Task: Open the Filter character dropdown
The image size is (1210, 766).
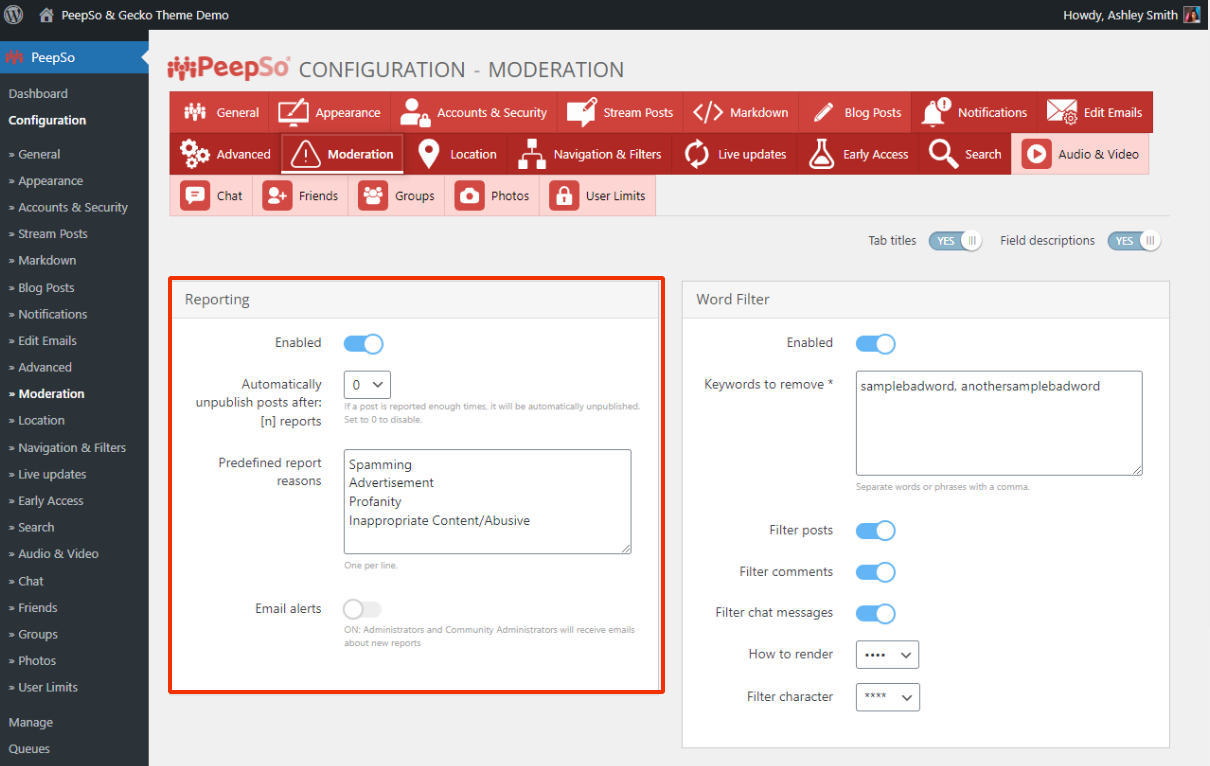Action: (x=887, y=697)
